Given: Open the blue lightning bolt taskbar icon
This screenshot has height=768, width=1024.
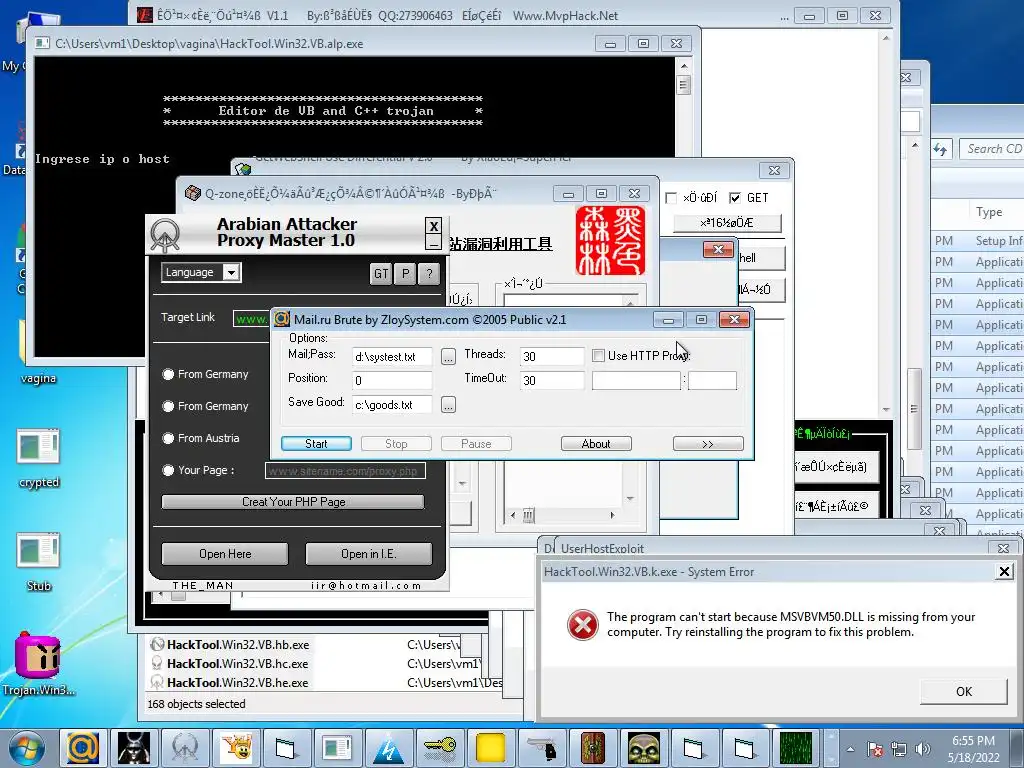Looking at the screenshot, I should (x=389, y=748).
